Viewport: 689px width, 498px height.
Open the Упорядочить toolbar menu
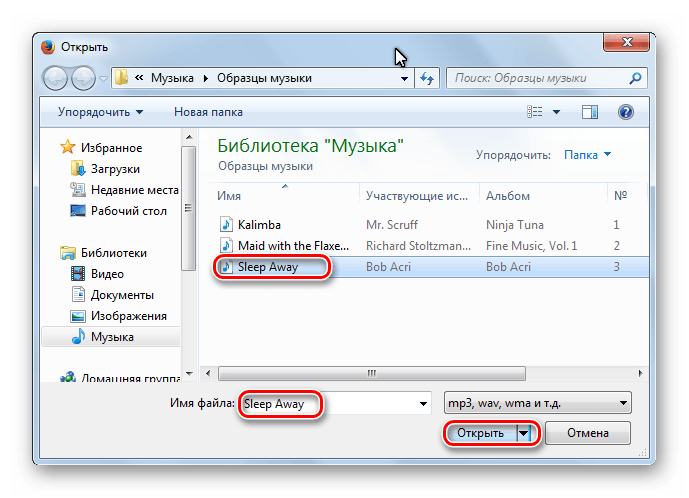100,112
